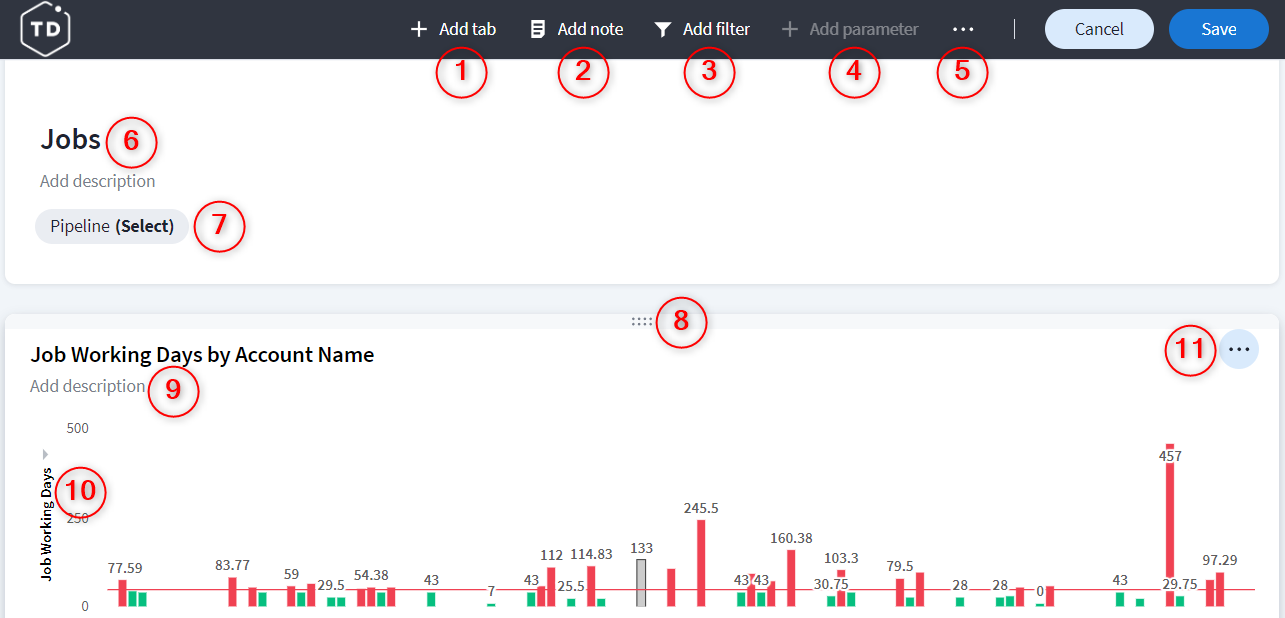Click the TD hexagon logo
The width and height of the screenshot is (1285, 618).
tap(45, 29)
